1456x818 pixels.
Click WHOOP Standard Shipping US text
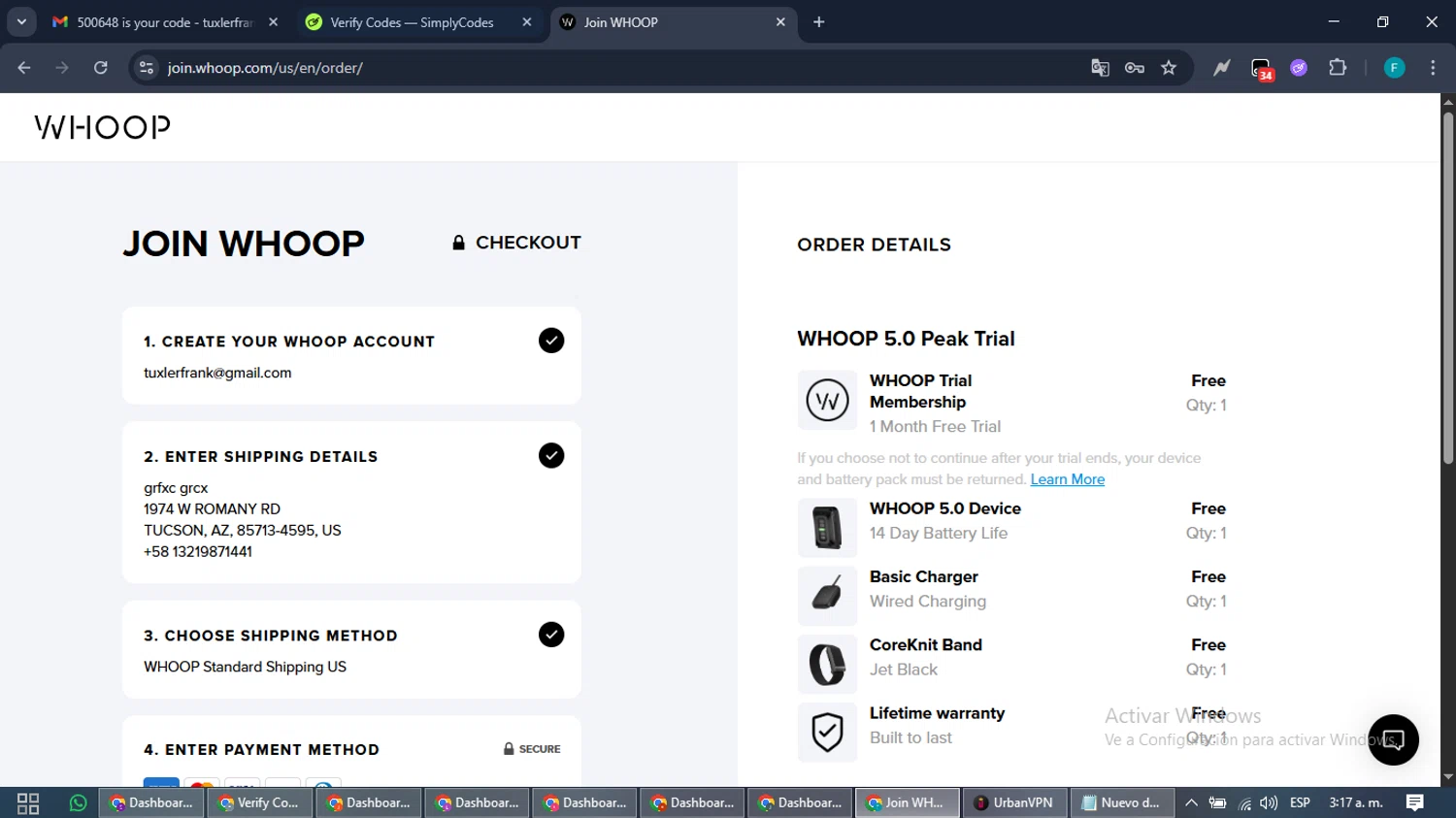click(245, 667)
